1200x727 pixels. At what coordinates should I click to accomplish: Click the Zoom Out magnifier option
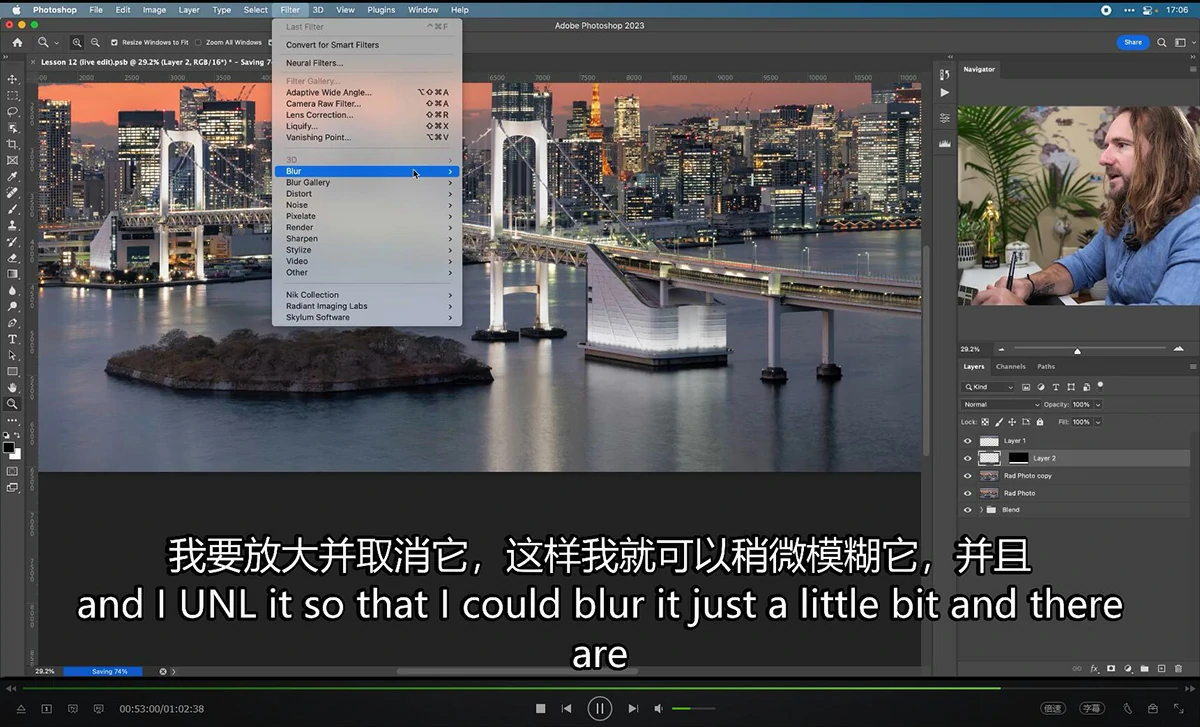coord(95,43)
